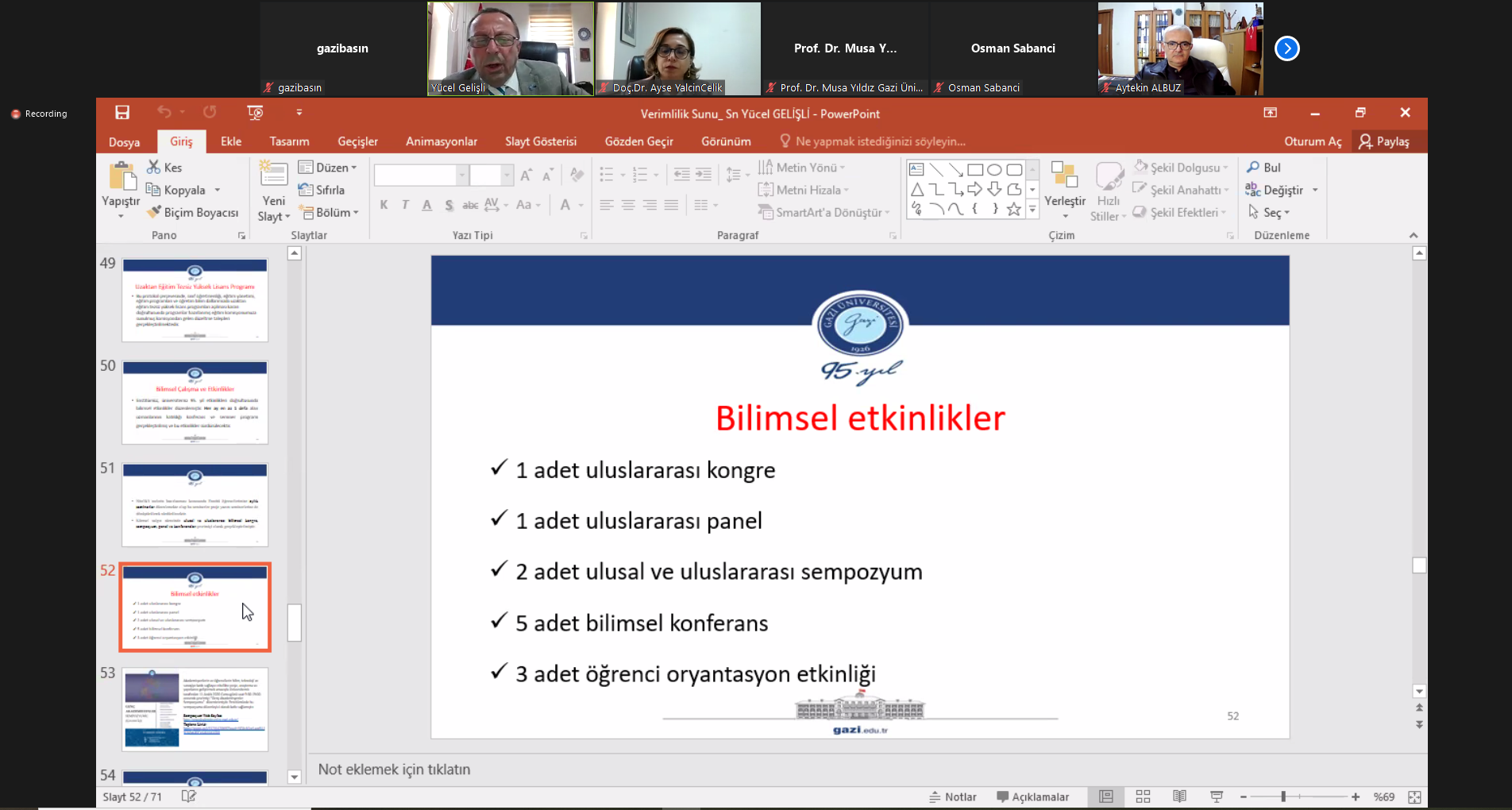Click SmartArt'a Dönüştür button

[x=824, y=212]
